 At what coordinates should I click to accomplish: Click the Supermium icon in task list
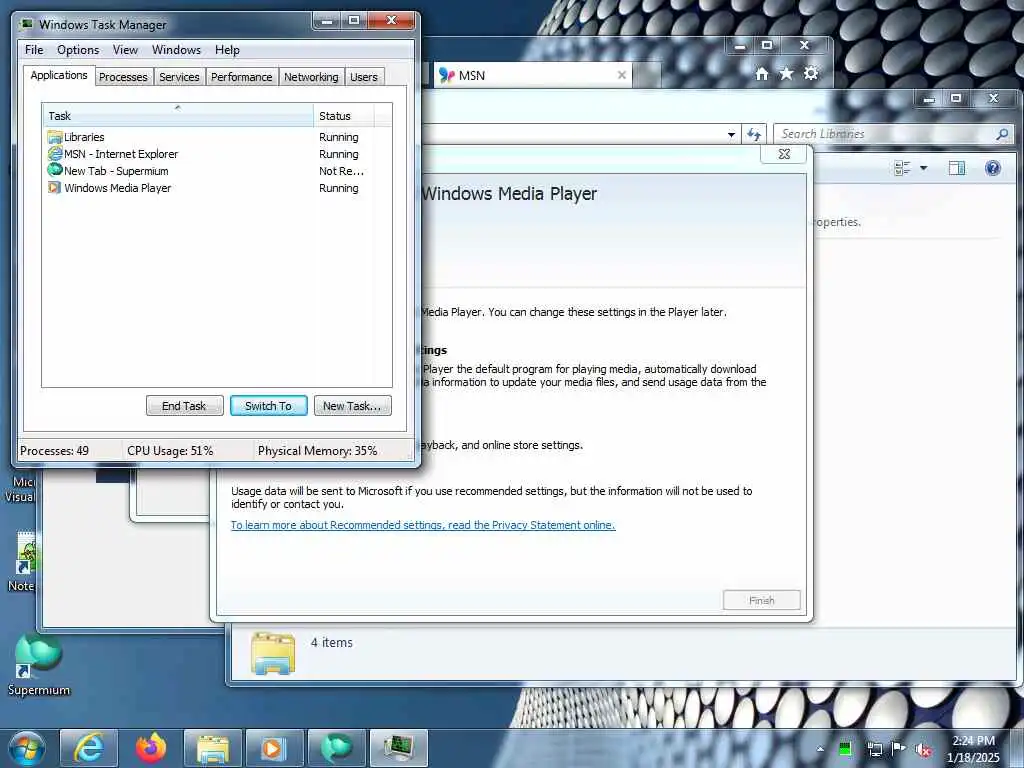(x=55, y=170)
